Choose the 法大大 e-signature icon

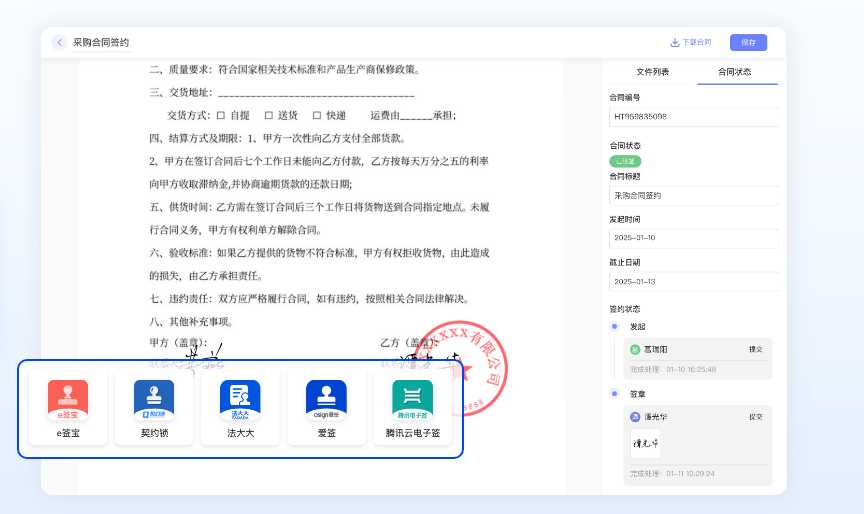tap(240, 400)
